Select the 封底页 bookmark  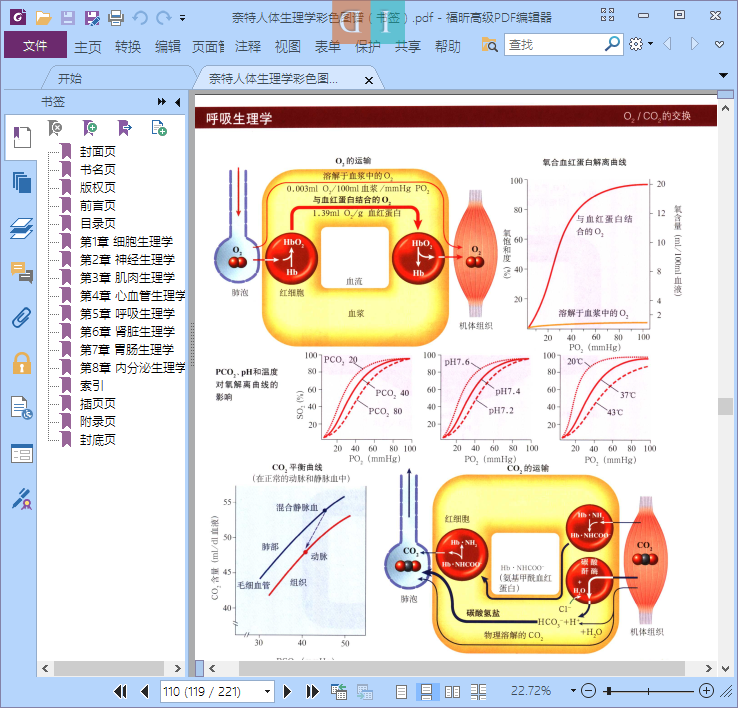[97, 440]
